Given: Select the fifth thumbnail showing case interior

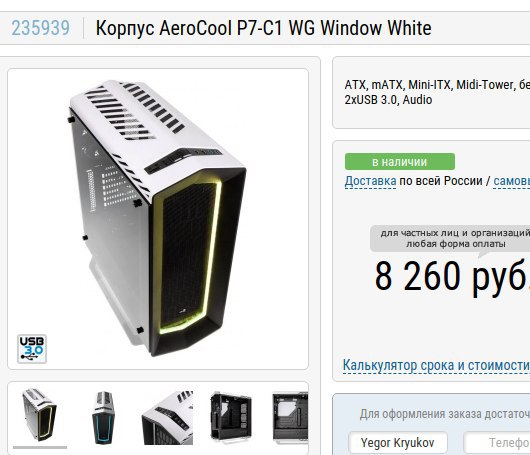Looking at the screenshot, I should (290, 416).
